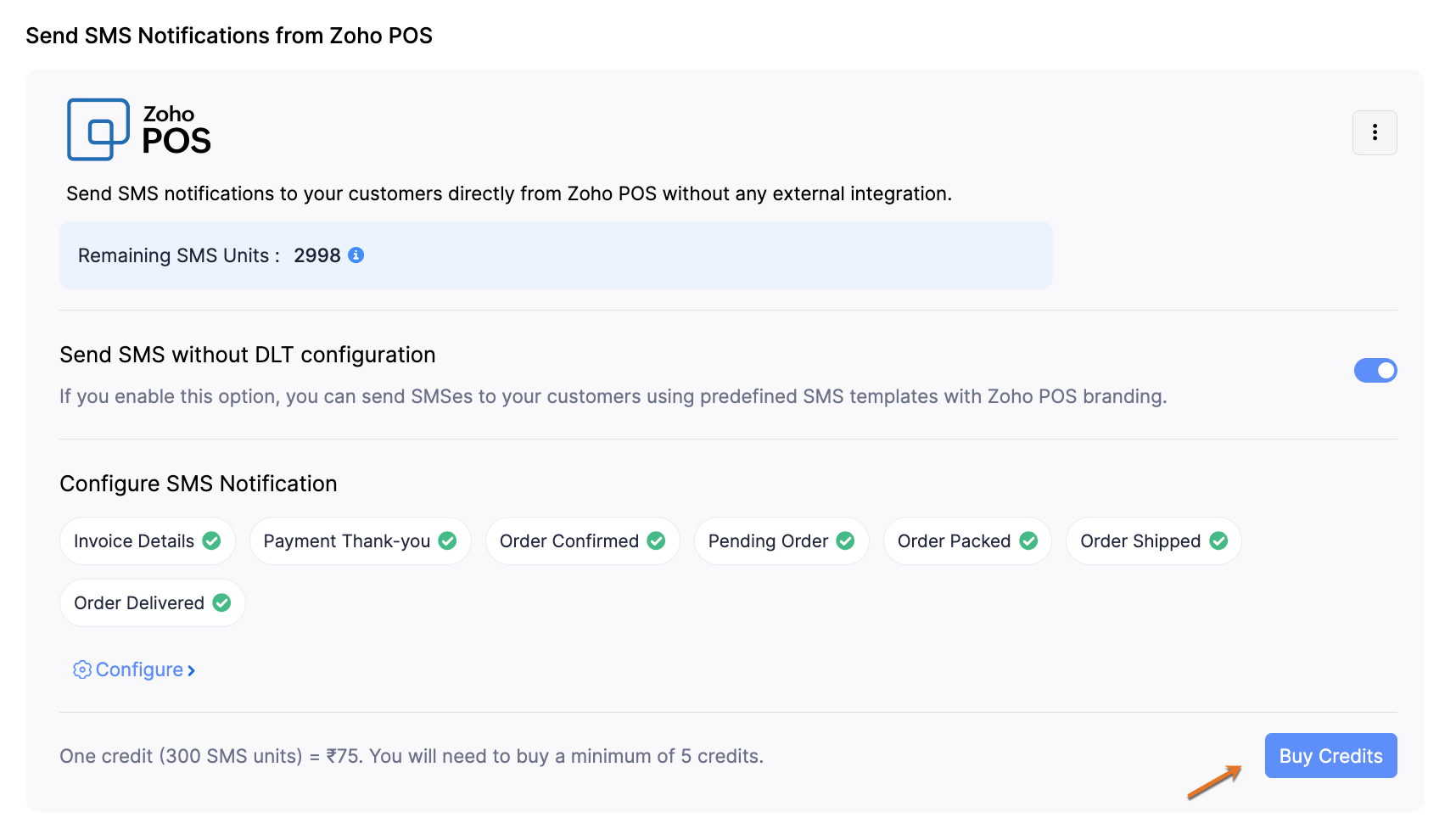Click green checkmark on Order Packed

tap(1028, 541)
